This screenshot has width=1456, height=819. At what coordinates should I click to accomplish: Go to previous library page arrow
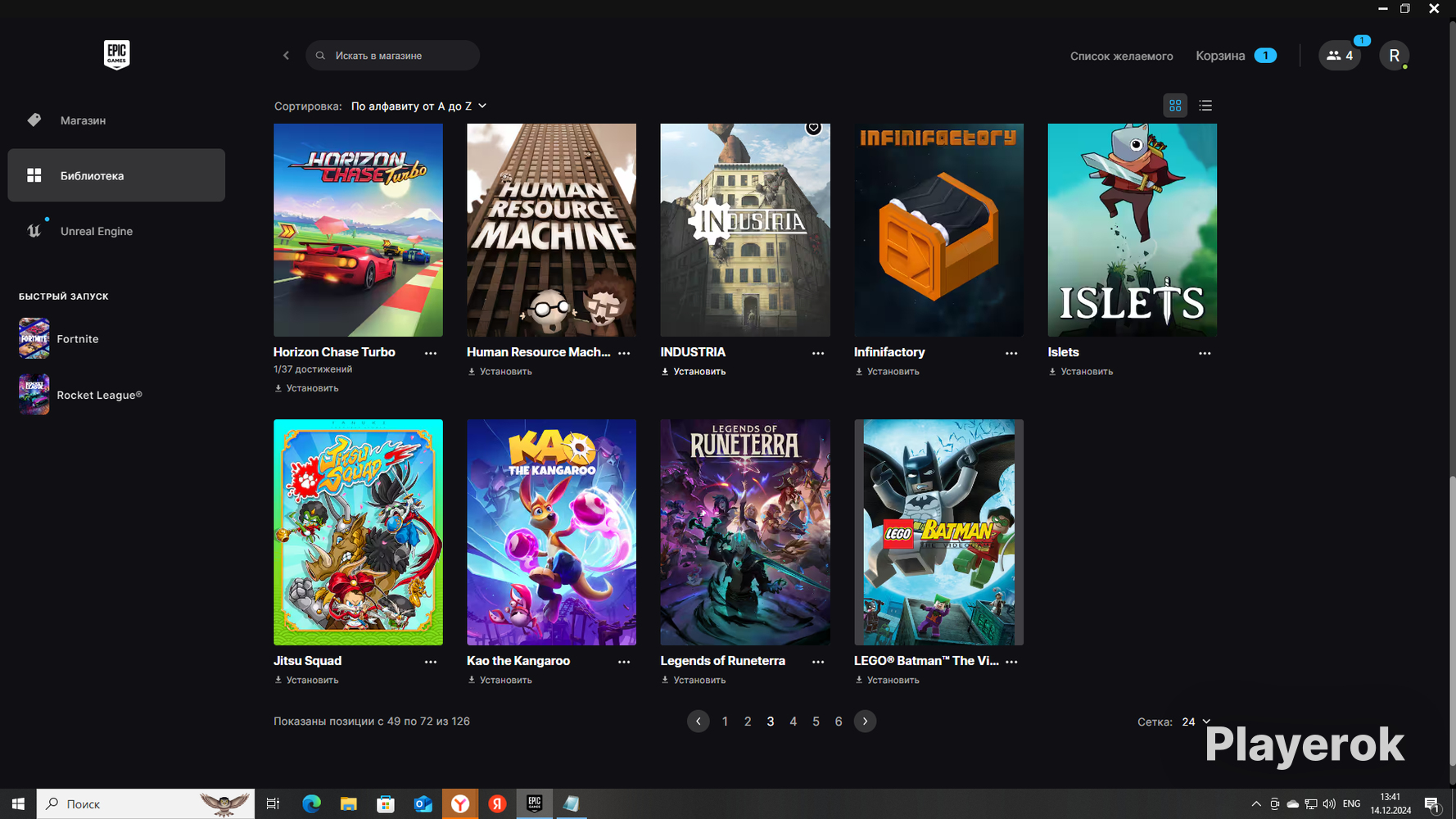698,722
